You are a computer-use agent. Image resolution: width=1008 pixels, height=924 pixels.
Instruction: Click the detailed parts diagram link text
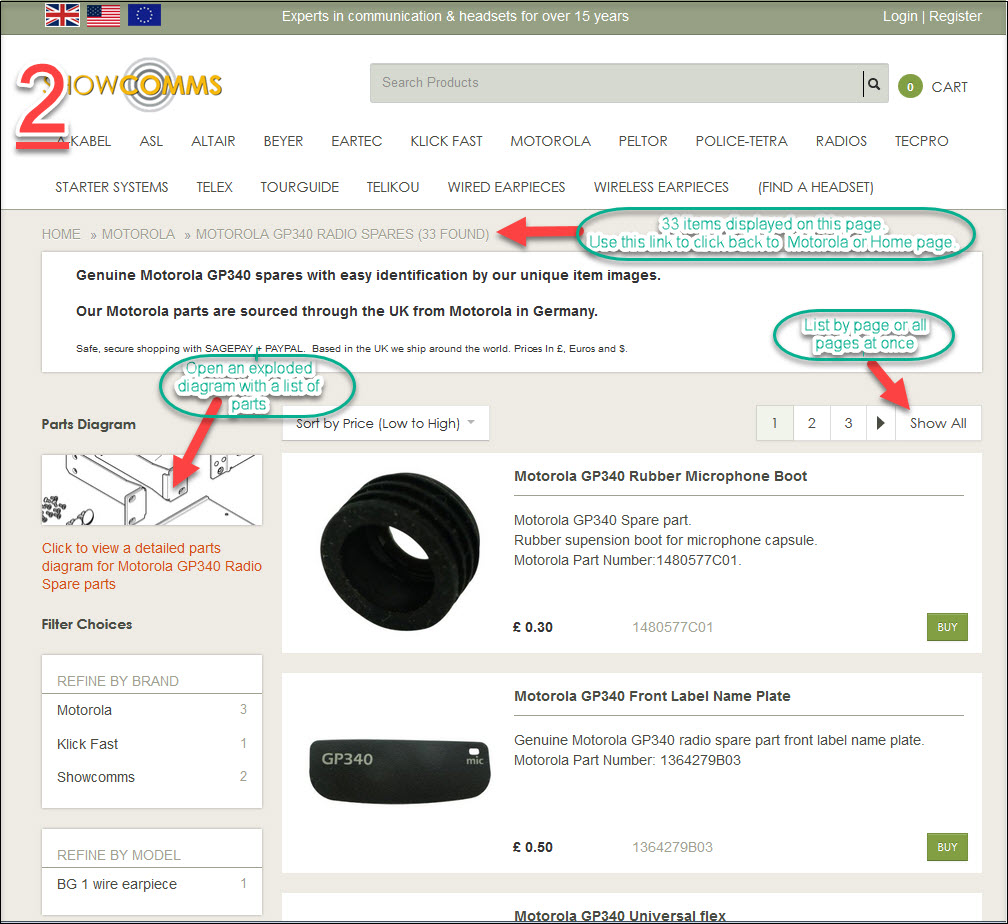click(x=152, y=566)
